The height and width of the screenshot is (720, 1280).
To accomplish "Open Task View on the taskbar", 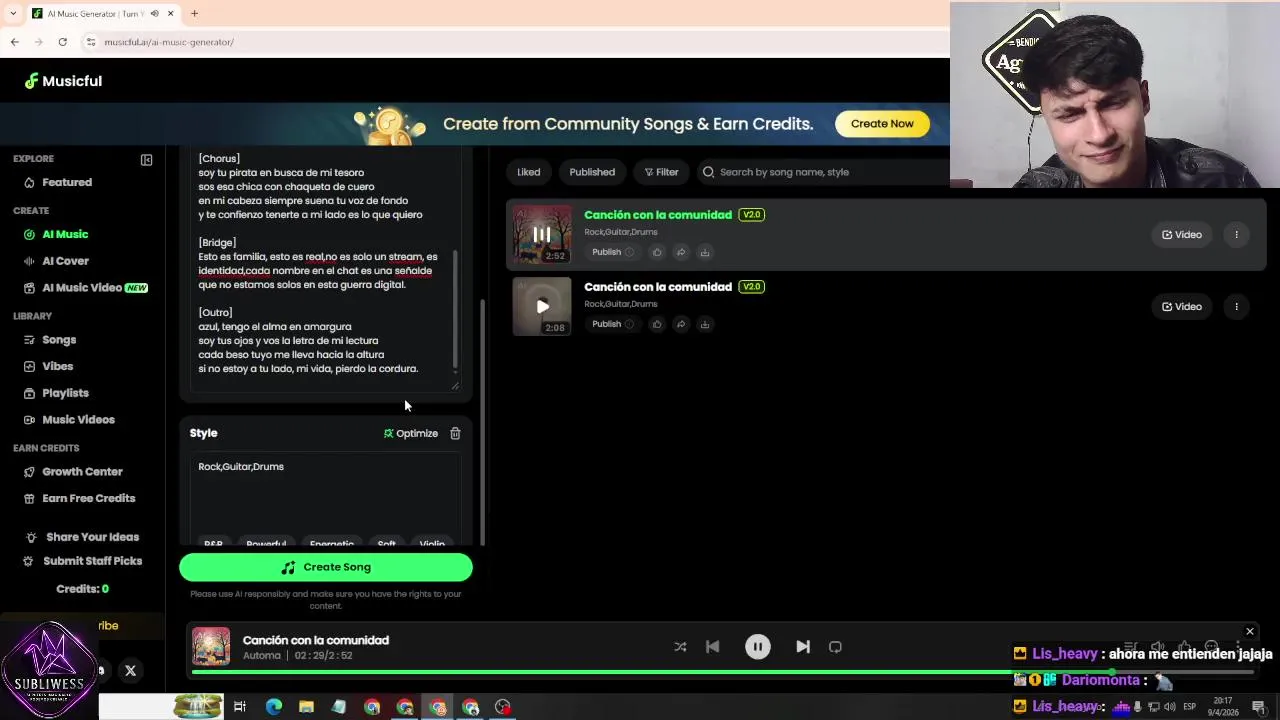I will pyautogui.click(x=240, y=707).
